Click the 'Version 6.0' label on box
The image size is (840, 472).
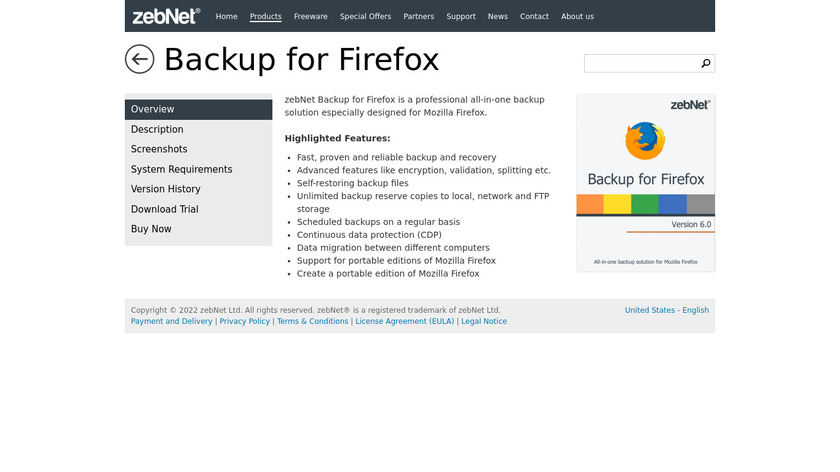tap(691, 224)
